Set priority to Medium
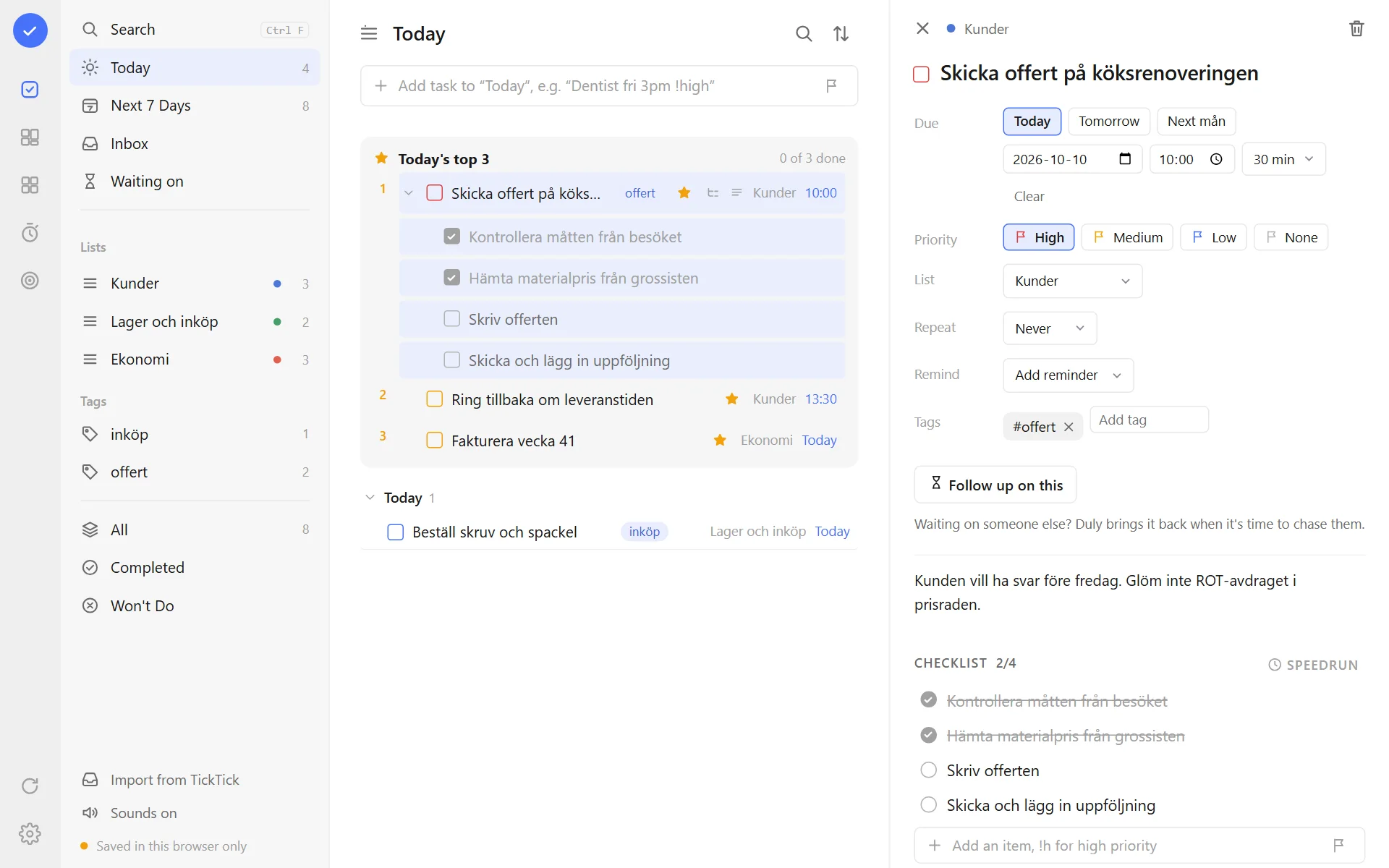This screenshot has width=1389, height=868. point(1127,237)
